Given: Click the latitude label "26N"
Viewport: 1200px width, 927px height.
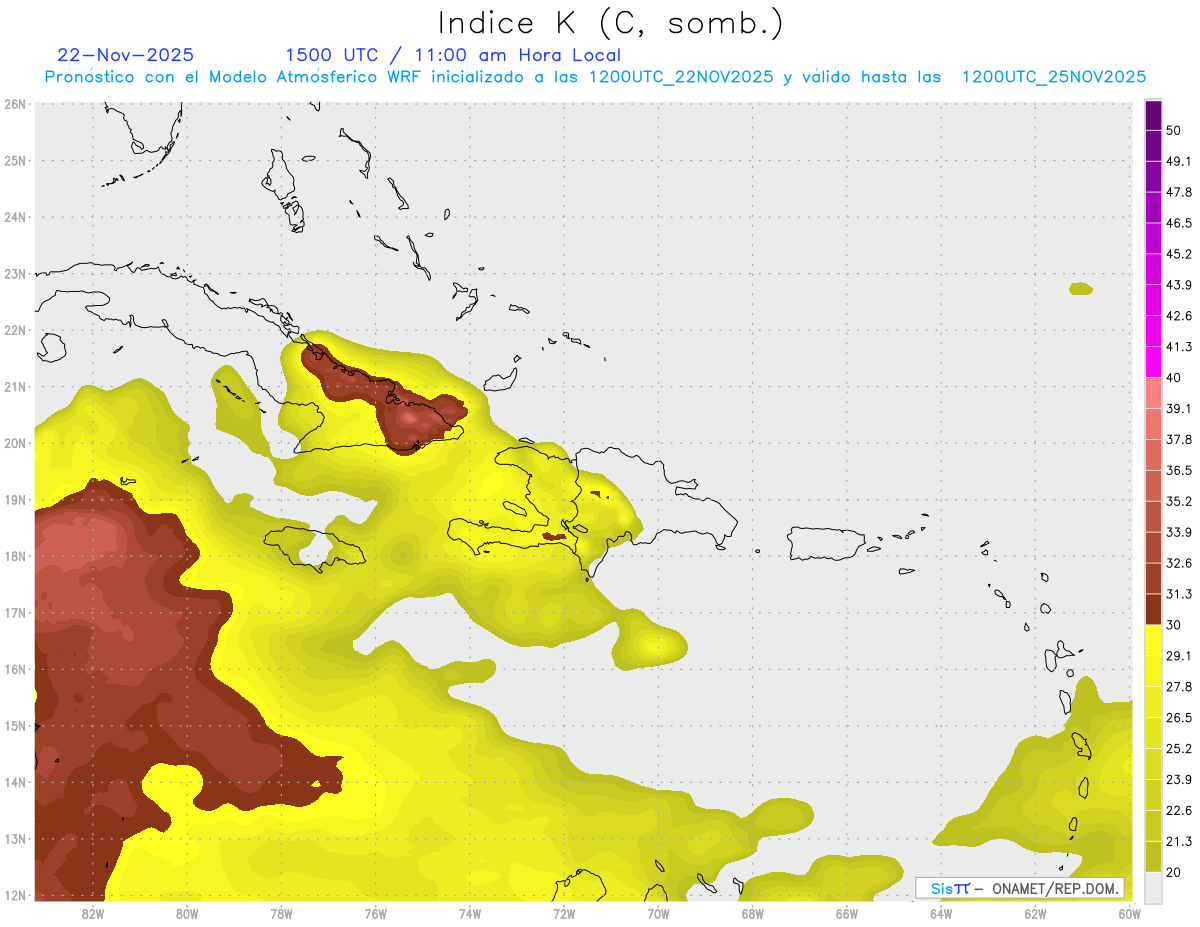Looking at the screenshot, I should (x=15, y=104).
